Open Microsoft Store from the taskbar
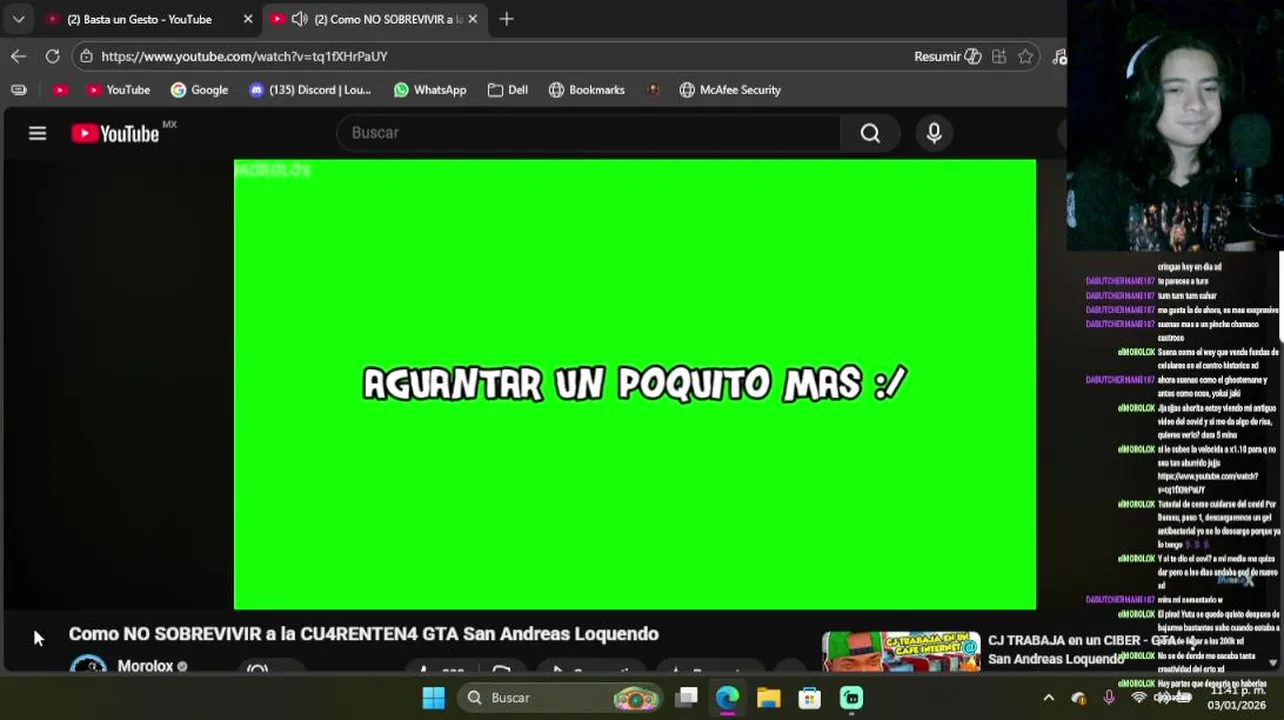This screenshot has width=1284, height=720. tap(809, 697)
